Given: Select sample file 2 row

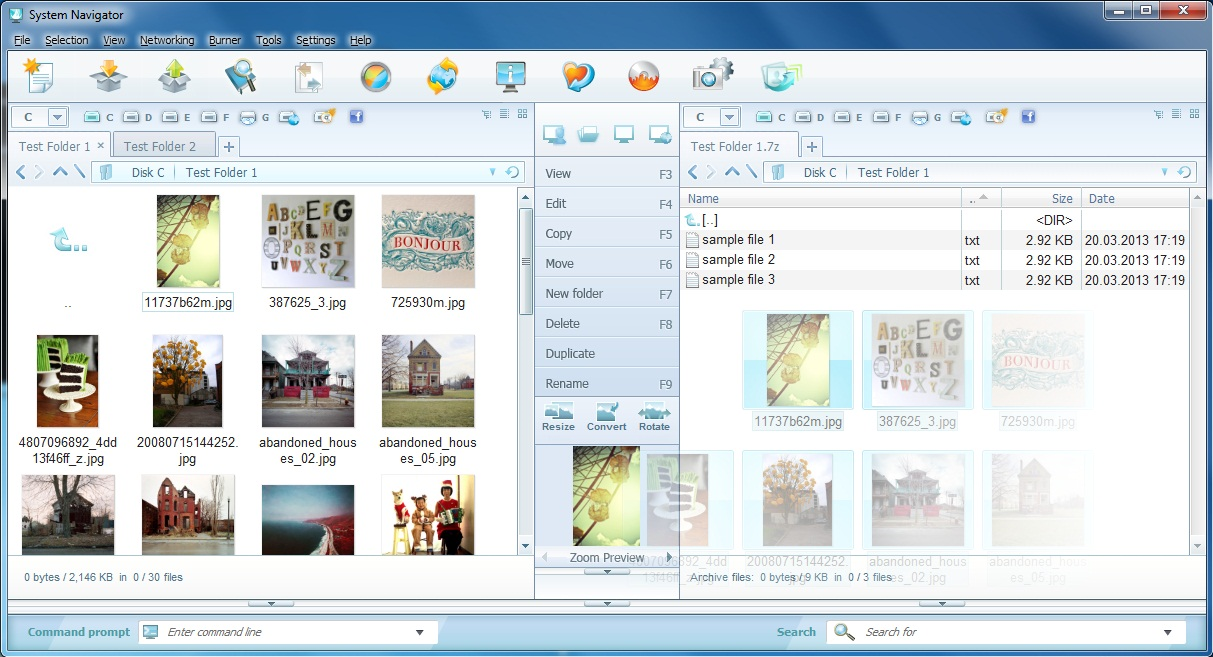Looking at the screenshot, I should pos(937,260).
